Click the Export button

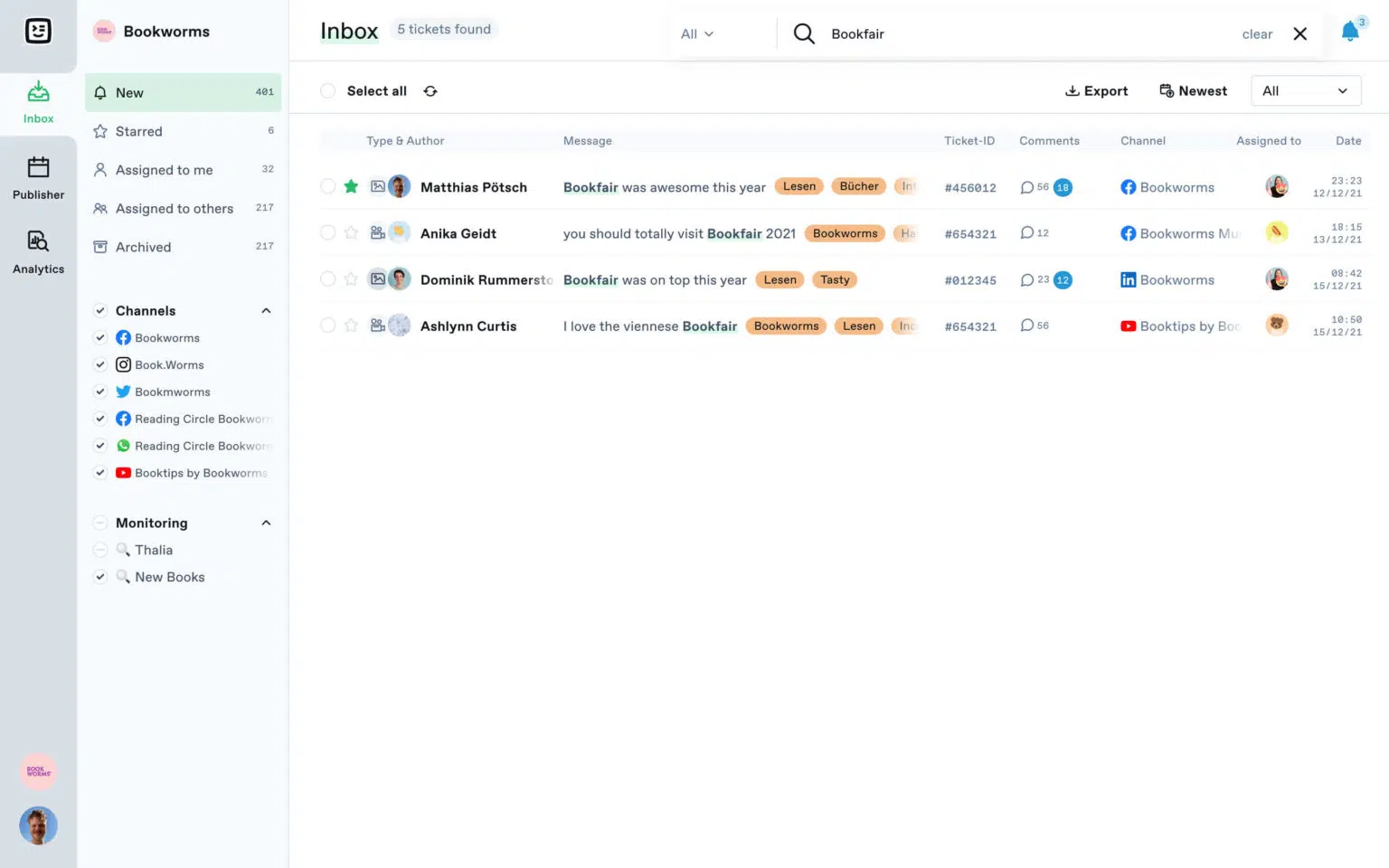tap(1096, 91)
